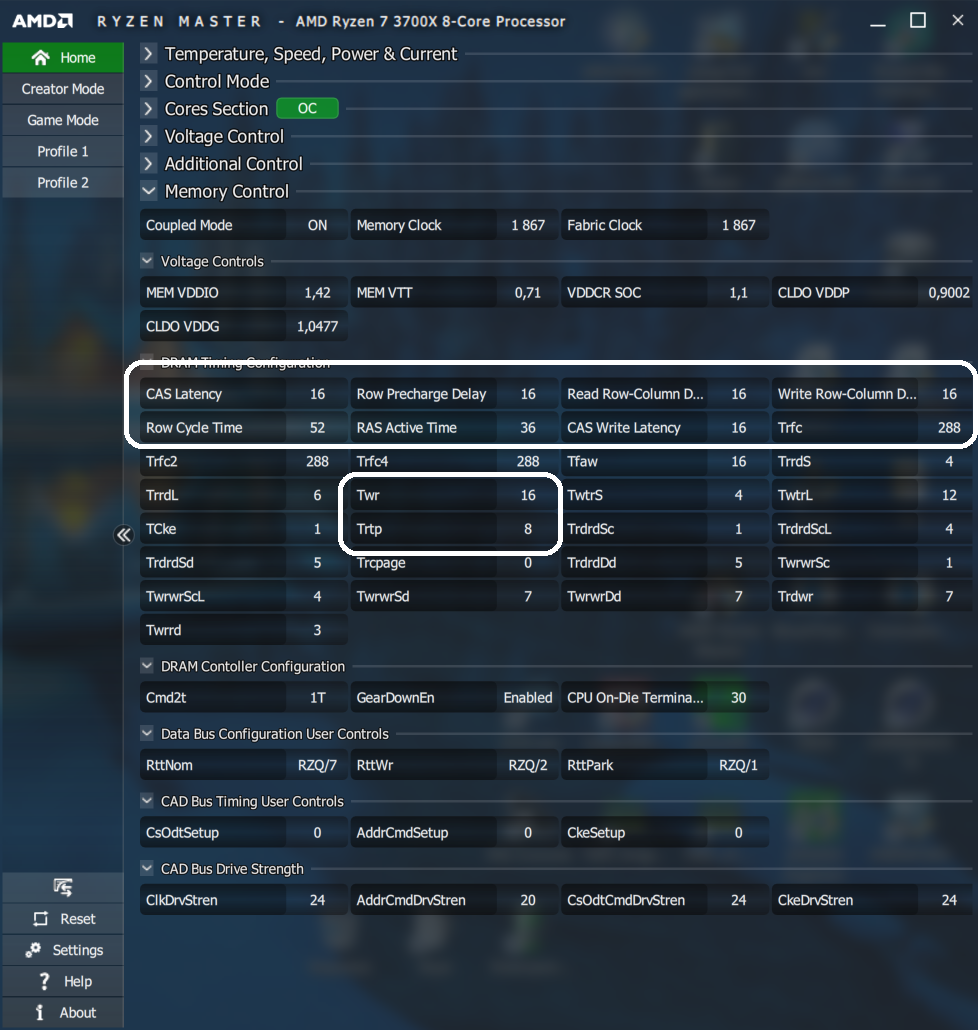
Task: Collapse CAD Bus Timing User Controls
Action: click(147, 801)
